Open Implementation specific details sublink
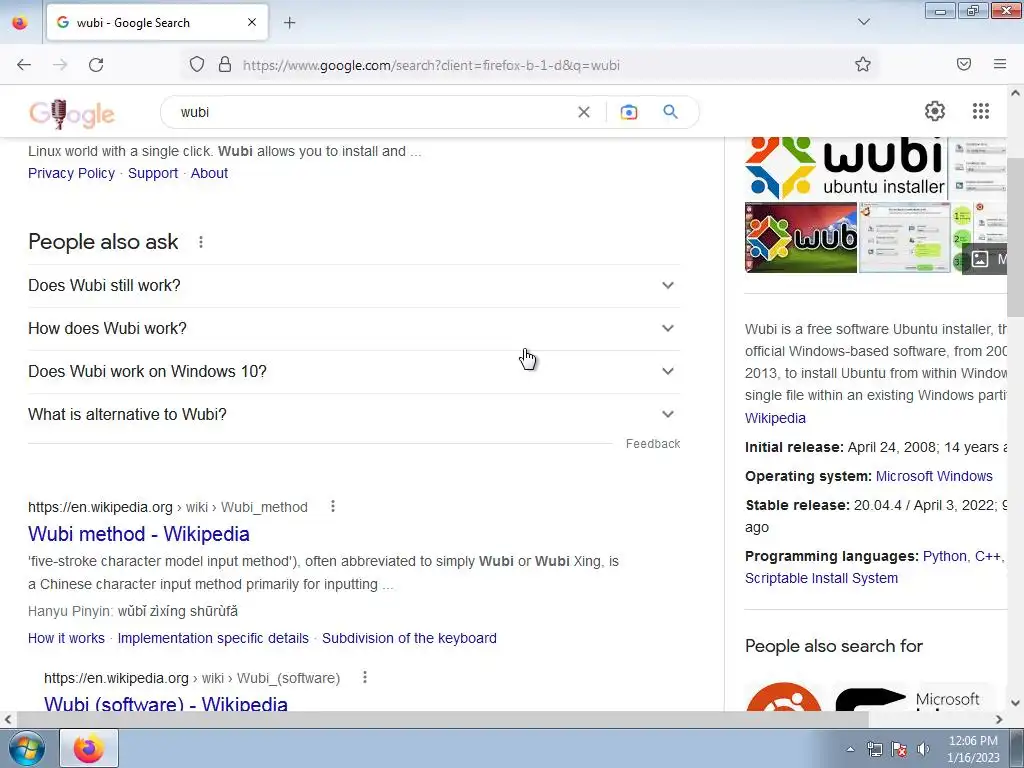The image size is (1024, 768). (x=213, y=638)
